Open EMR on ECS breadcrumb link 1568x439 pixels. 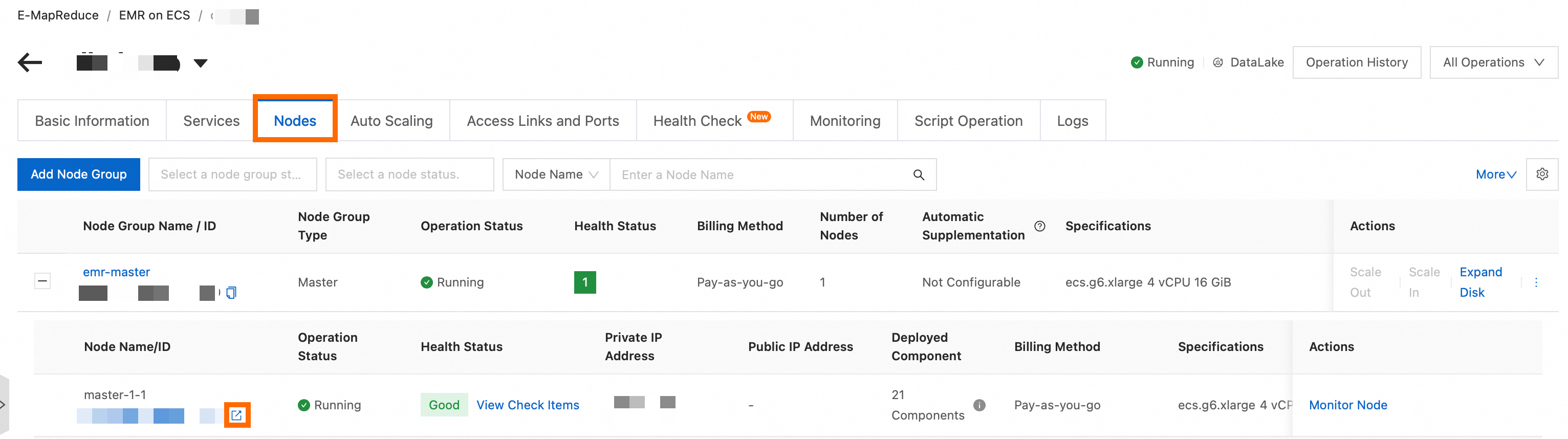(x=154, y=15)
